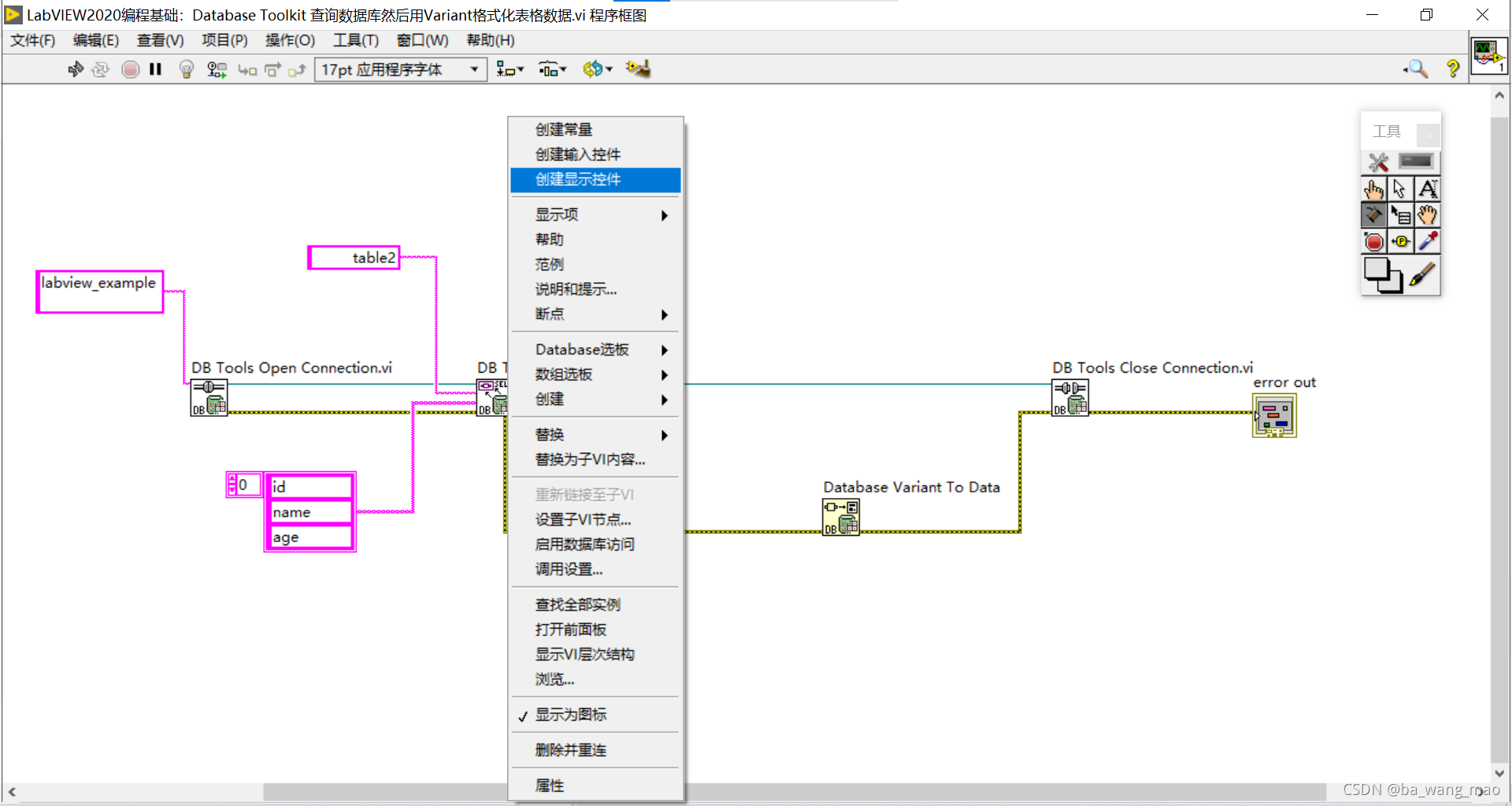Expand the 数组选板 submenu

[x=595, y=375]
